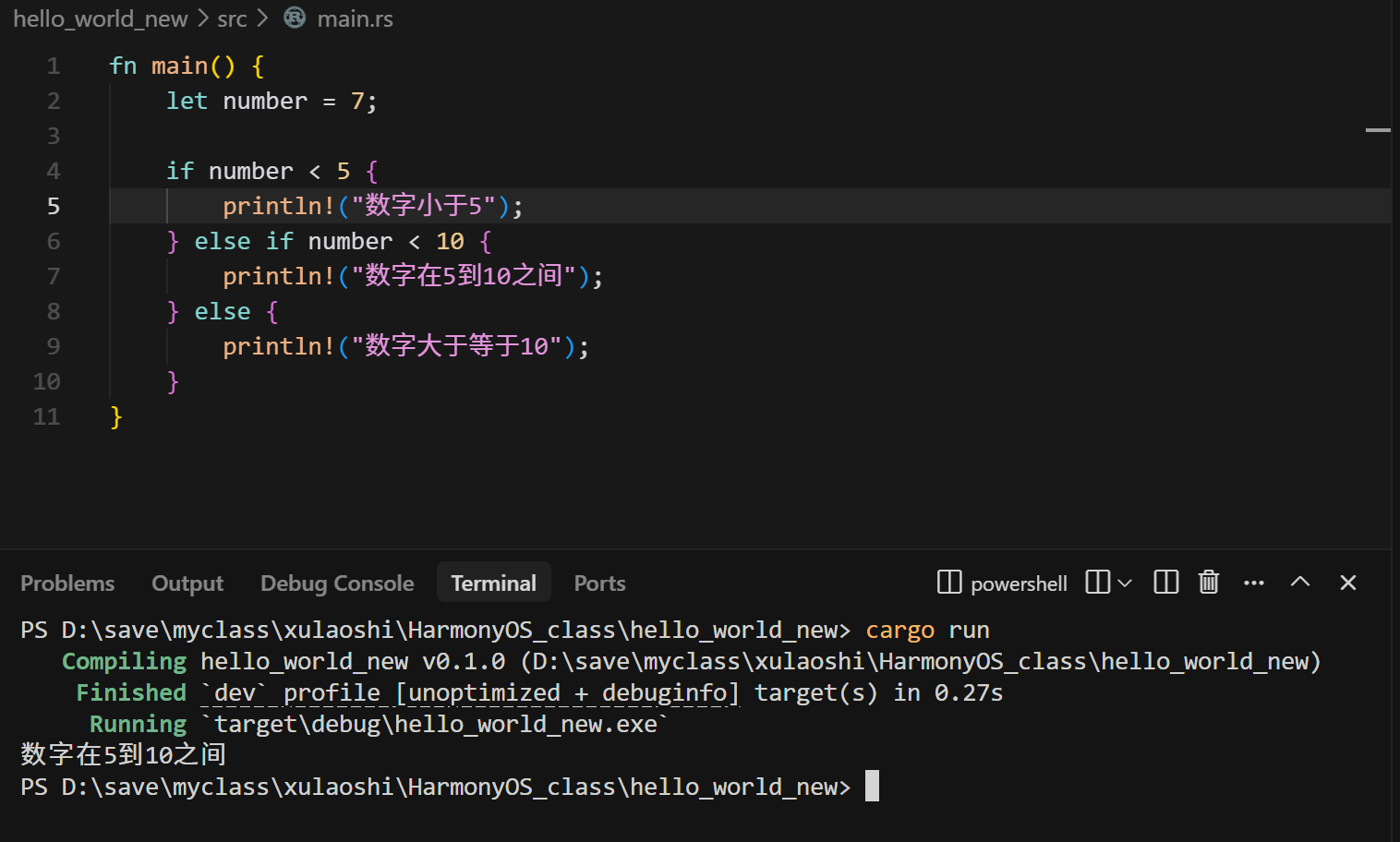The image size is (1400, 842).
Task: Click 'in 0.27s' build time in terminal
Action: [947, 693]
